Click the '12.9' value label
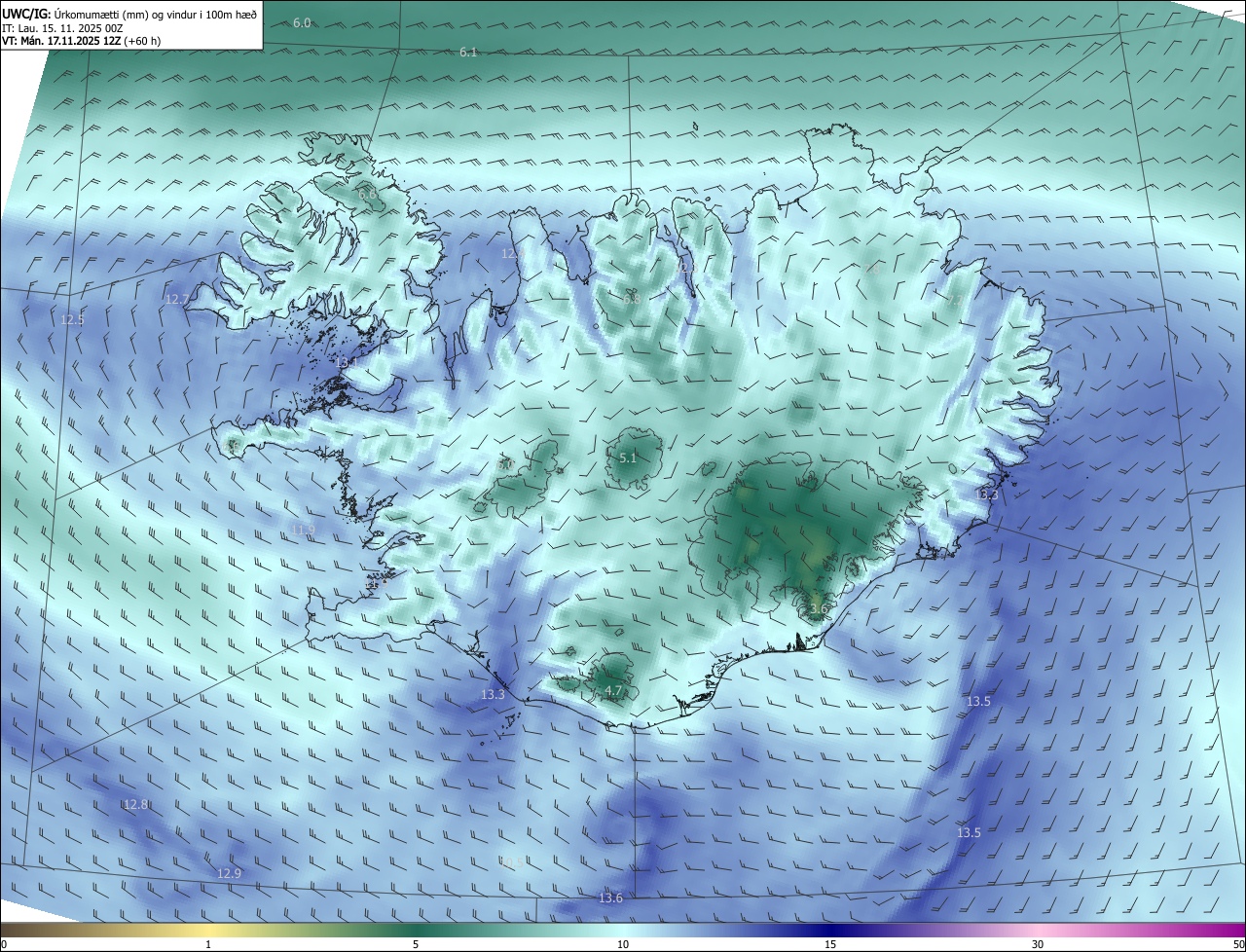1246x952 pixels. (229, 873)
